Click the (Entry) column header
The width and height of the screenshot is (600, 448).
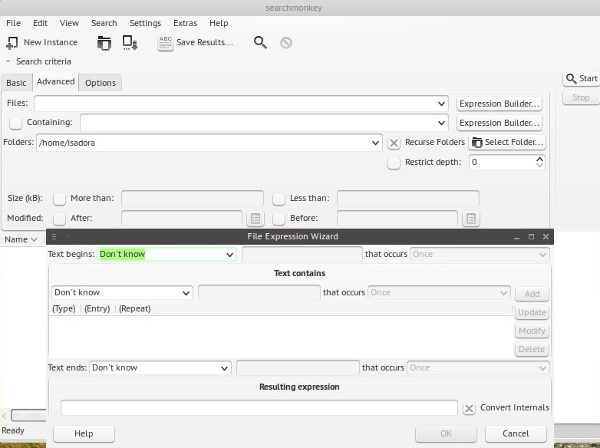tap(97, 309)
